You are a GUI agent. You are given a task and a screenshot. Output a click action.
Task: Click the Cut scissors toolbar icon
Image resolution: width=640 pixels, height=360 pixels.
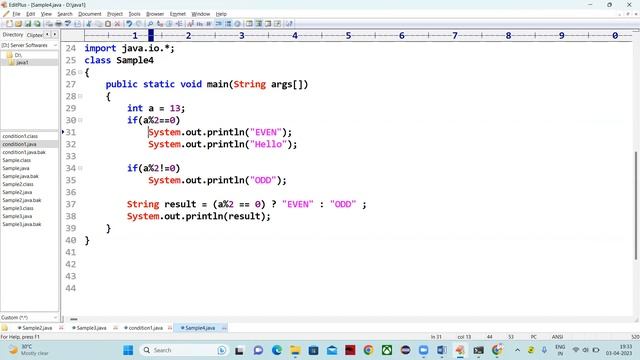[x=89, y=24]
